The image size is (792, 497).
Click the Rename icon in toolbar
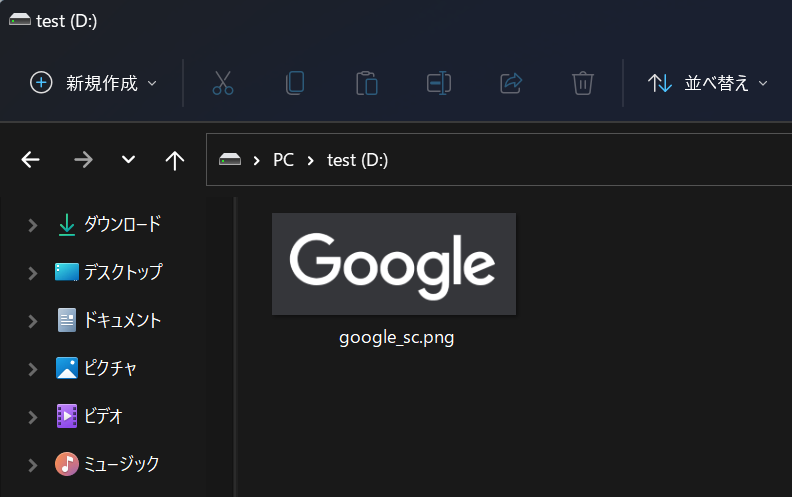(439, 83)
